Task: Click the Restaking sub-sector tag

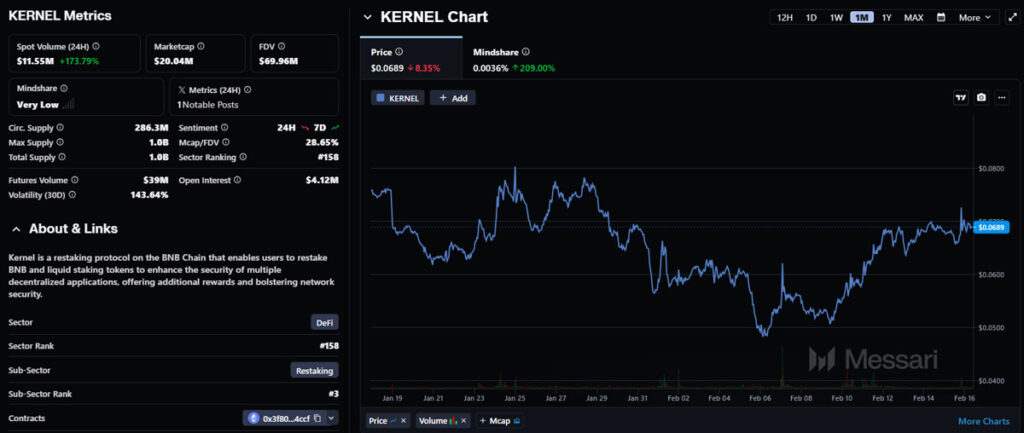Action: (314, 370)
